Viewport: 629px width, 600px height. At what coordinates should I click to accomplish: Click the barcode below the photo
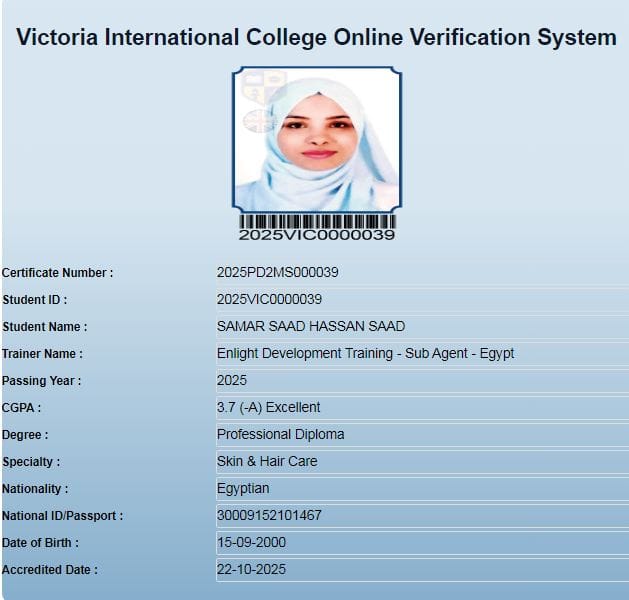point(316,221)
